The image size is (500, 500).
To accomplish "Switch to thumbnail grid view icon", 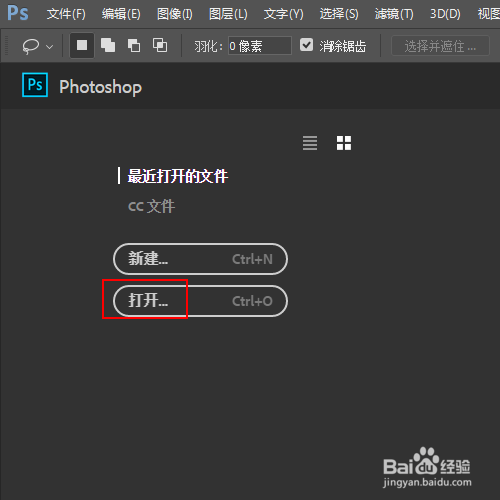I will point(344,143).
